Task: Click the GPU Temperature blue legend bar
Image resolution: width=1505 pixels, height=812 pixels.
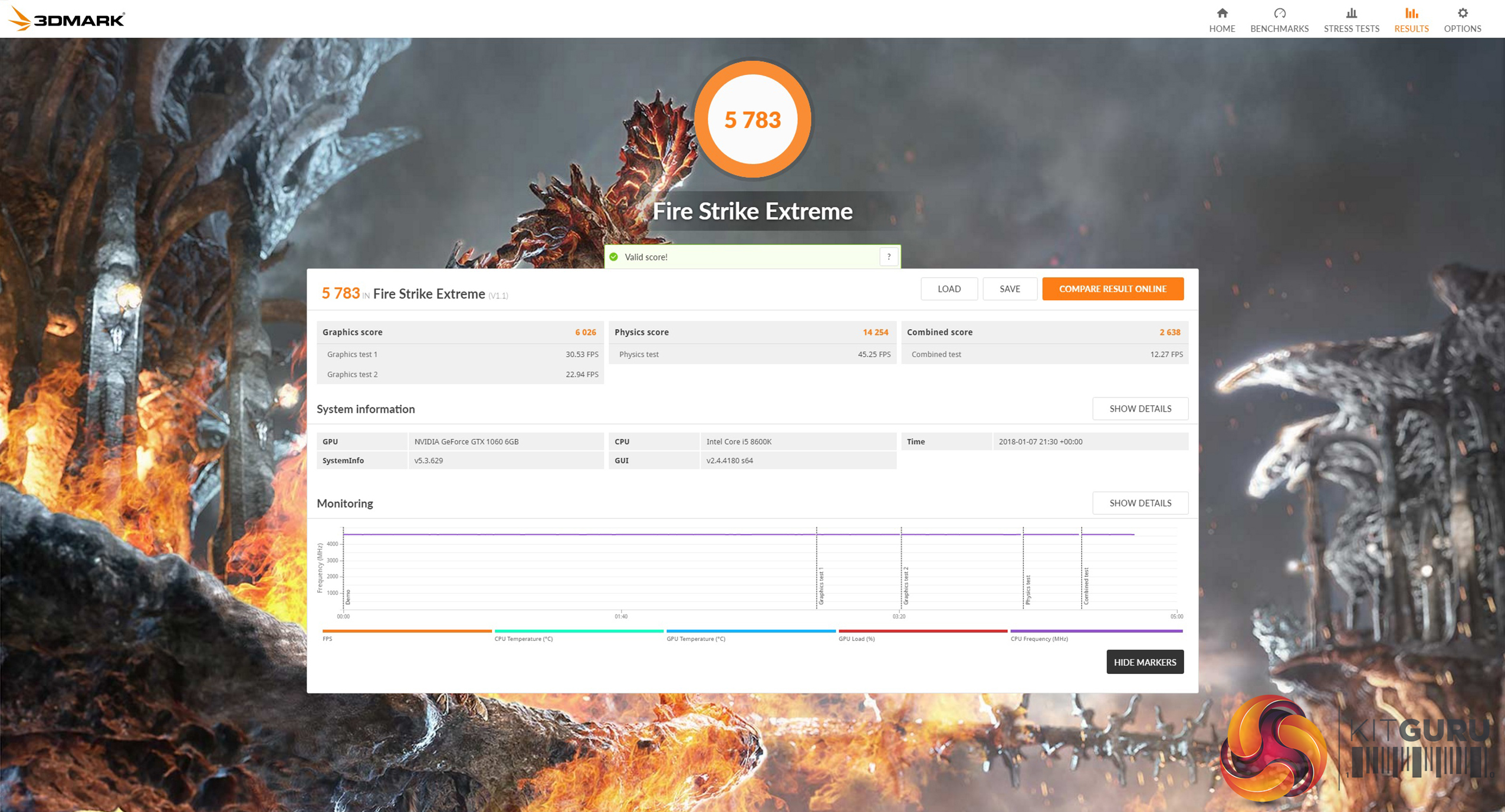Action: [750, 631]
